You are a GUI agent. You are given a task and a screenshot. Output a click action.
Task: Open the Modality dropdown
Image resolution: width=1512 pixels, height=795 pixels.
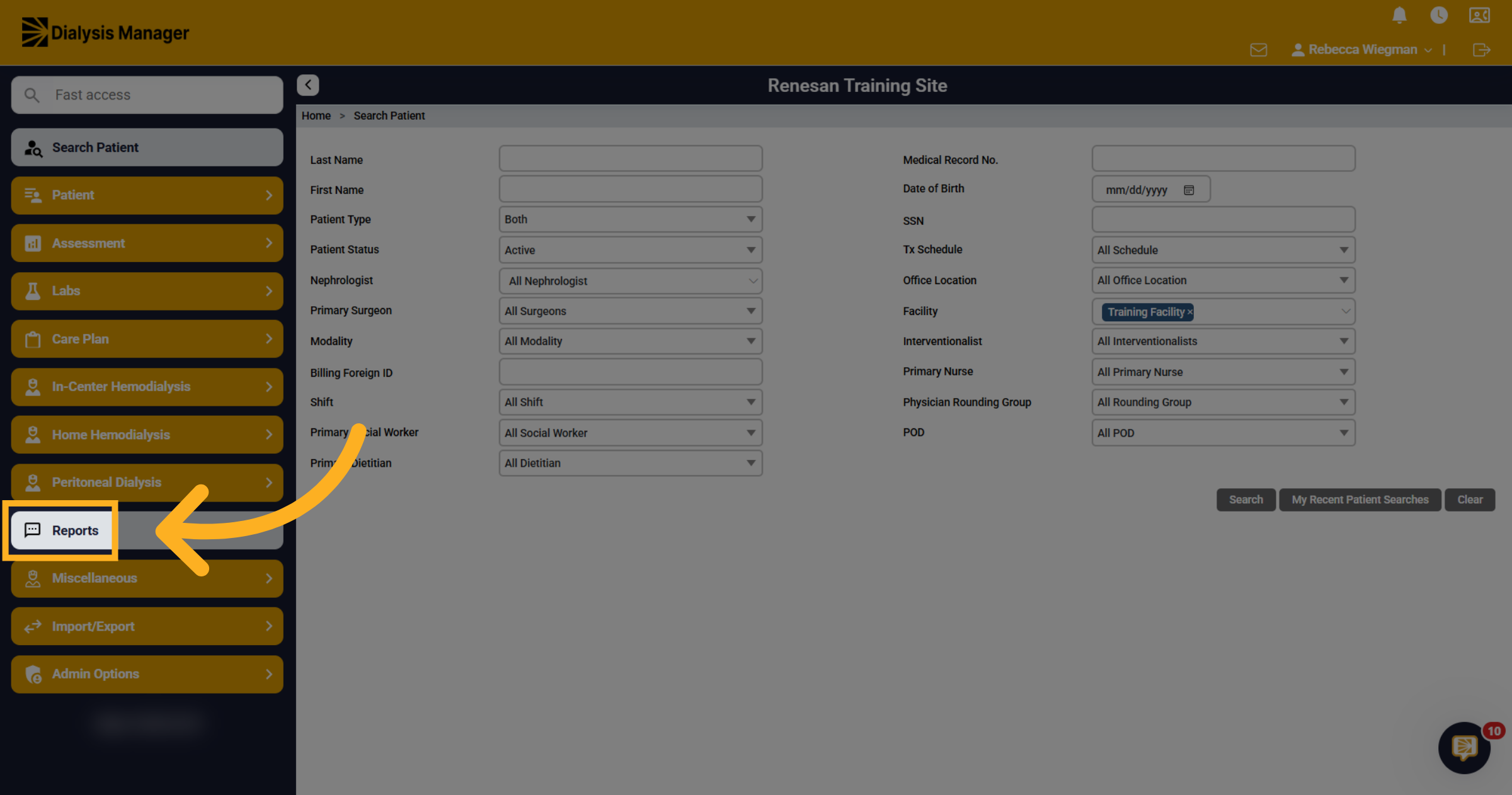click(631, 341)
